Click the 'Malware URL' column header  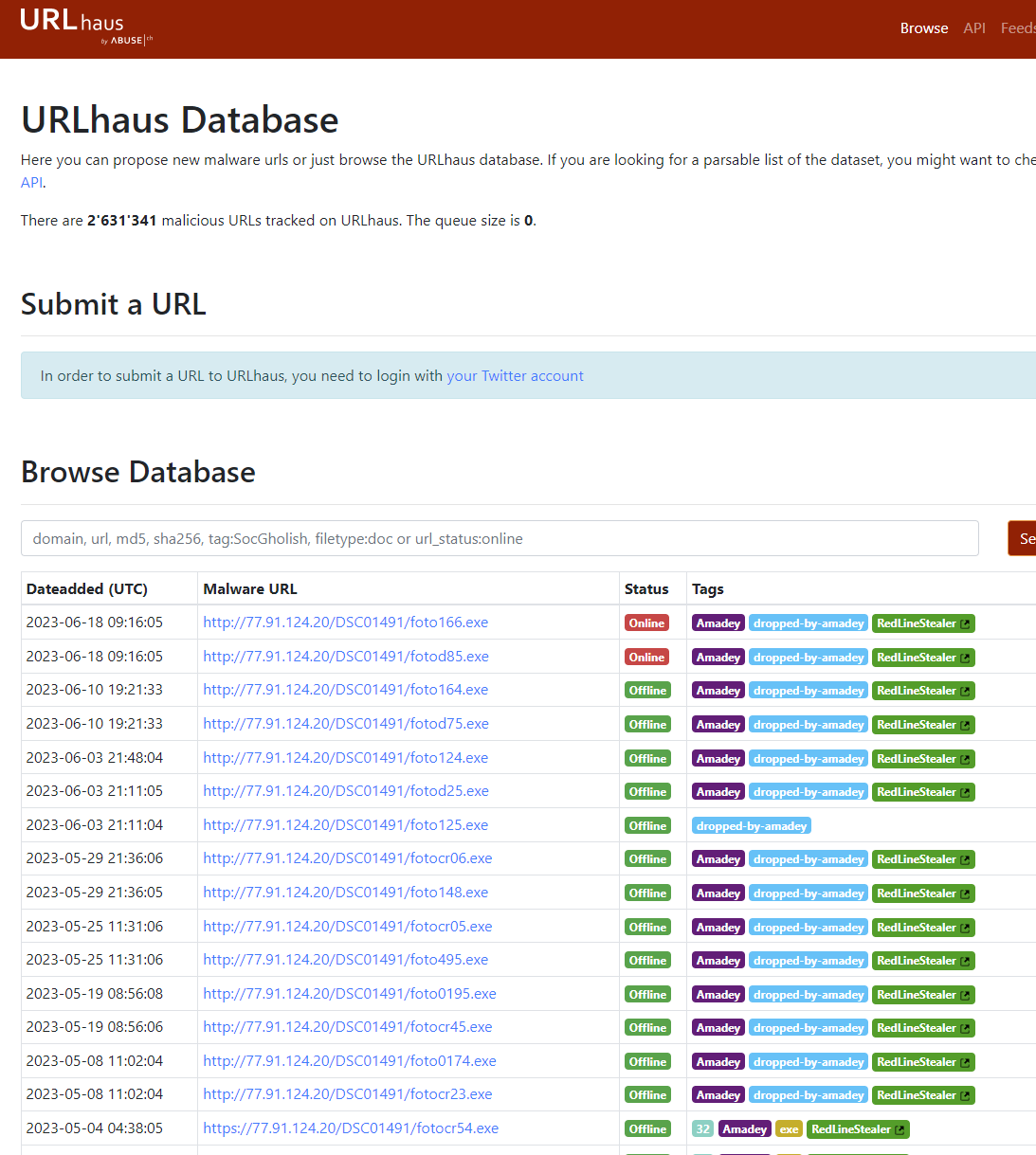pyautogui.click(x=250, y=589)
